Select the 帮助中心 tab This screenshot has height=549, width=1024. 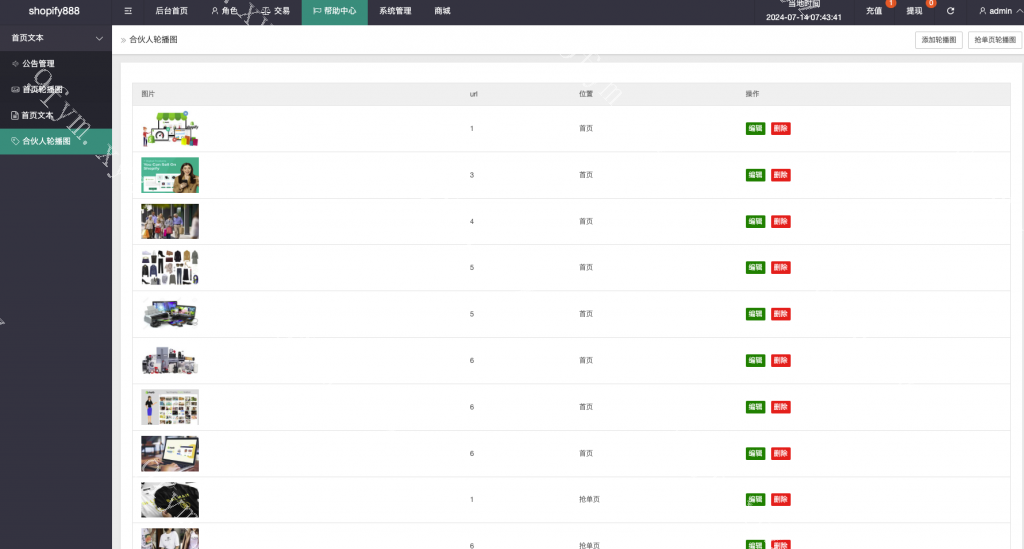pyautogui.click(x=334, y=11)
